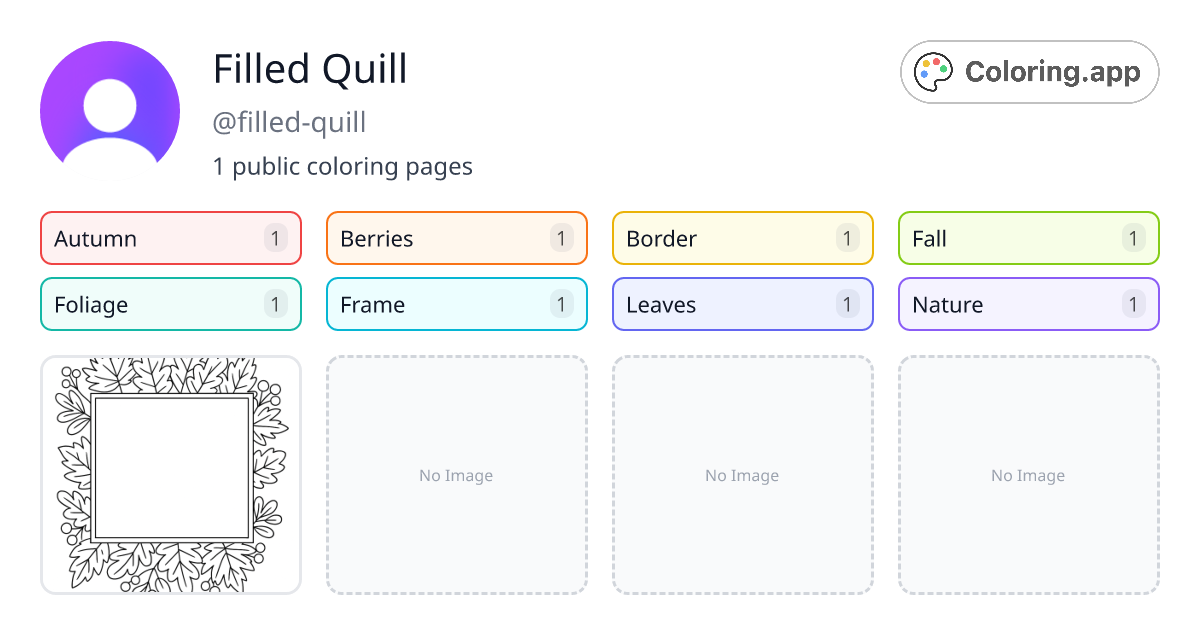The width and height of the screenshot is (1200, 630).
Task: Click the first No Image placeholder card
Action: click(456, 475)
